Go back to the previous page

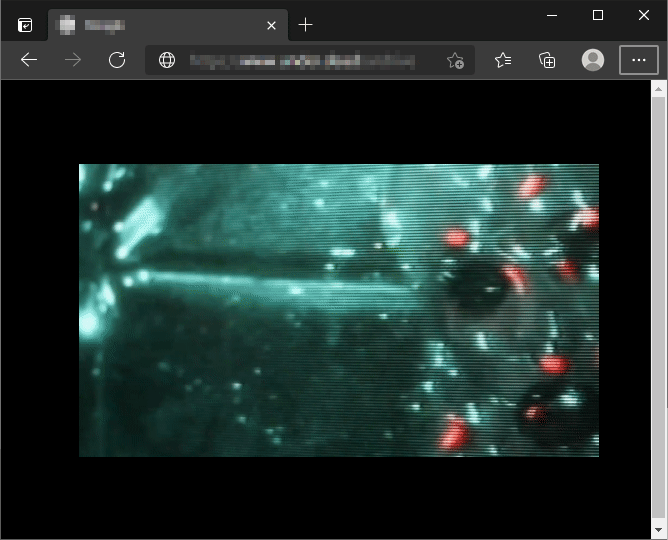[x=29, y=60]
